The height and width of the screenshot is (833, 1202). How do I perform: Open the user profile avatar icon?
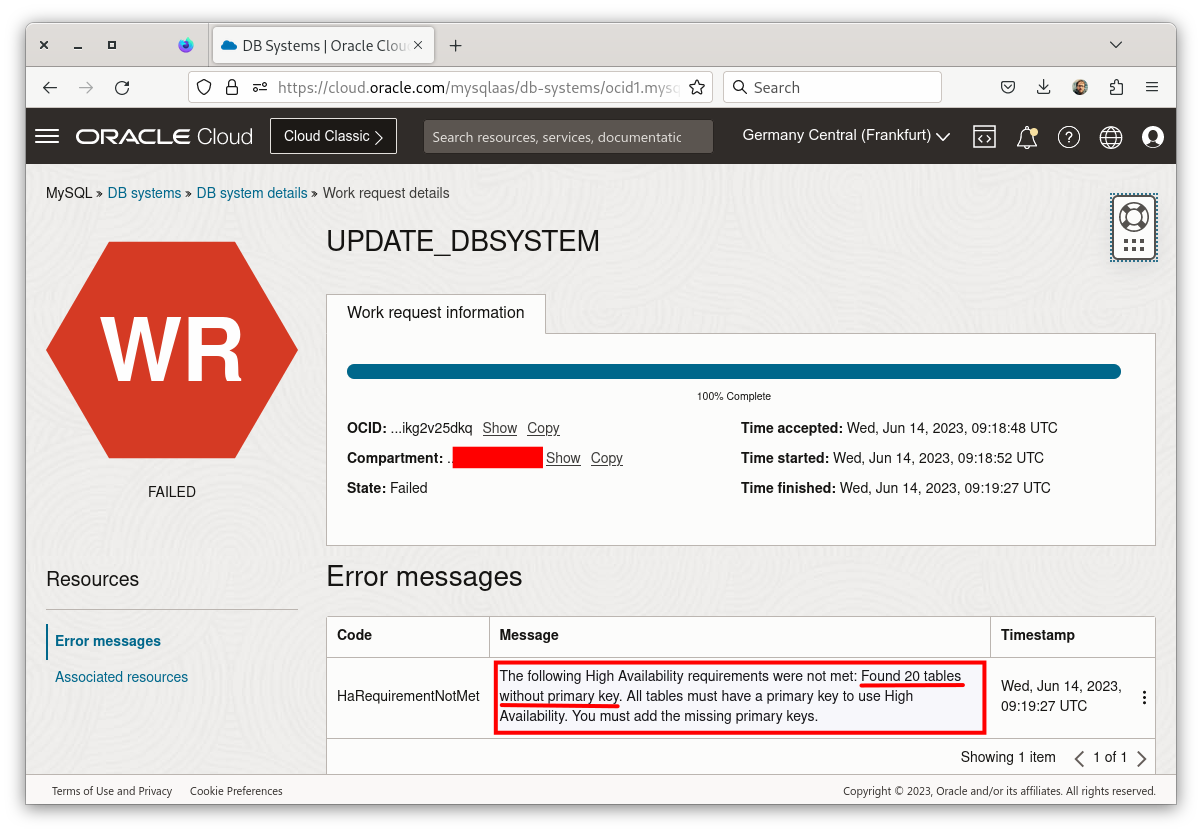click(x=1153, y=137)
